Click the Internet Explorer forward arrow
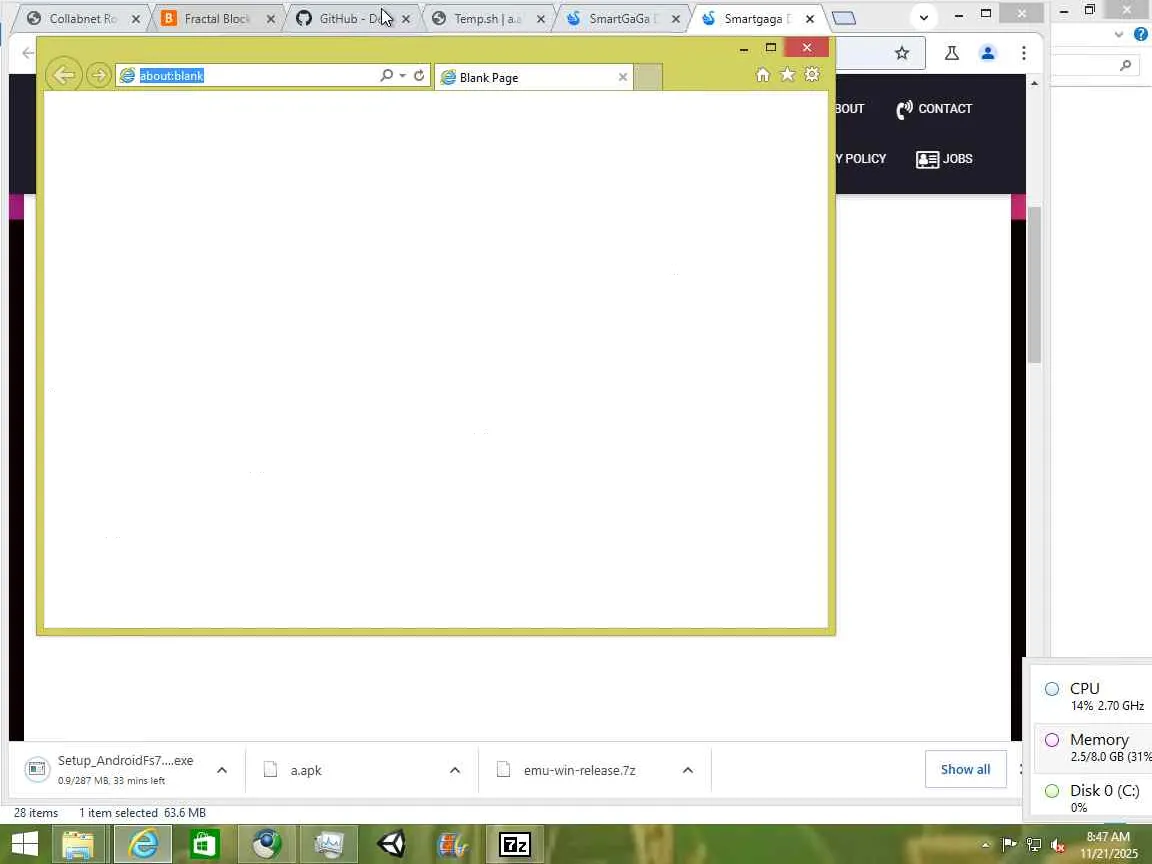Viewport: 1152px width, 864px height. [98, 75]
